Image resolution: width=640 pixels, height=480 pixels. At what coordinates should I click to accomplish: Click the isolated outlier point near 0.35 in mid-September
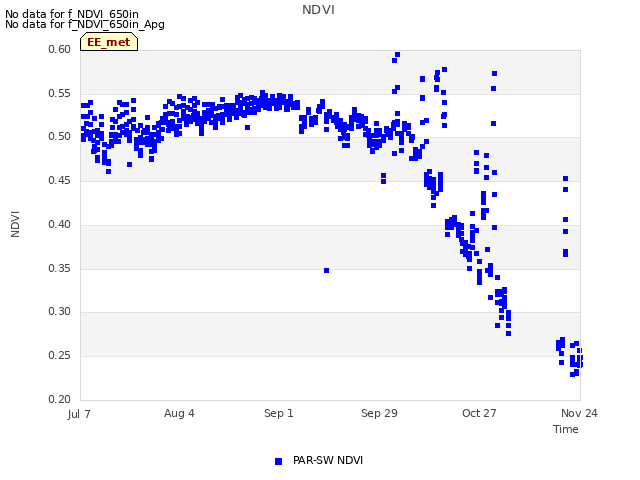pyautogui.click(x=327, y=271)
